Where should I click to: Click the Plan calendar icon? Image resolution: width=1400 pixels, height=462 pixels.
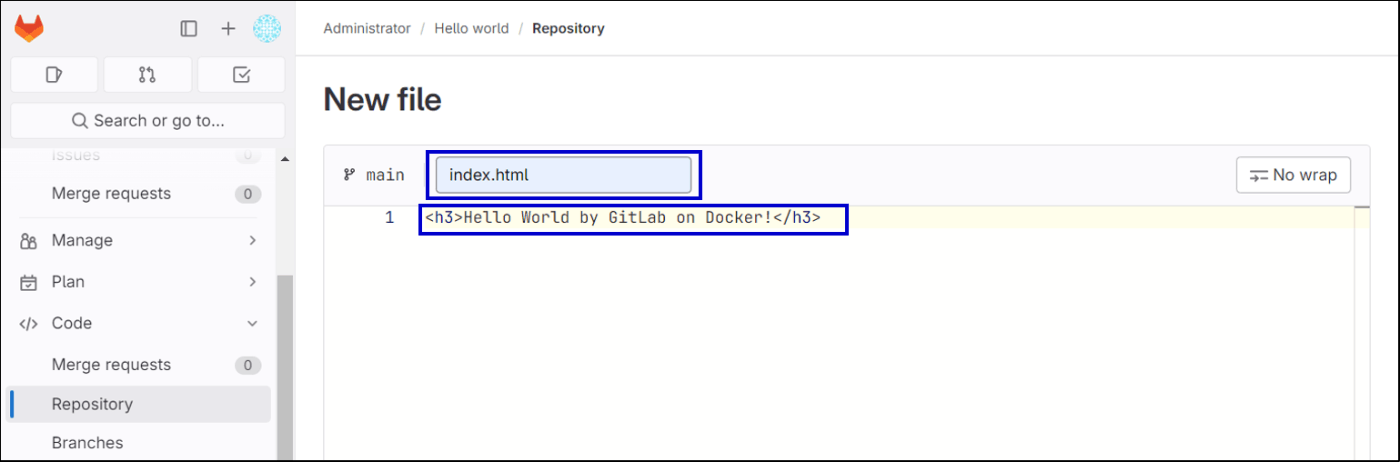(29, 282)
